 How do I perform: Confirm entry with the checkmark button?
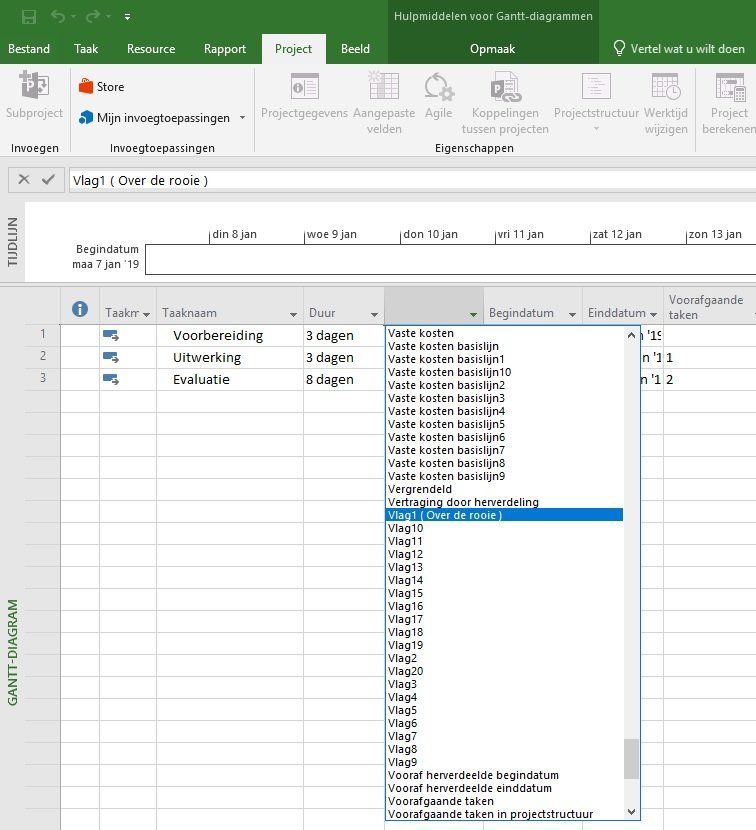[48, 179]
